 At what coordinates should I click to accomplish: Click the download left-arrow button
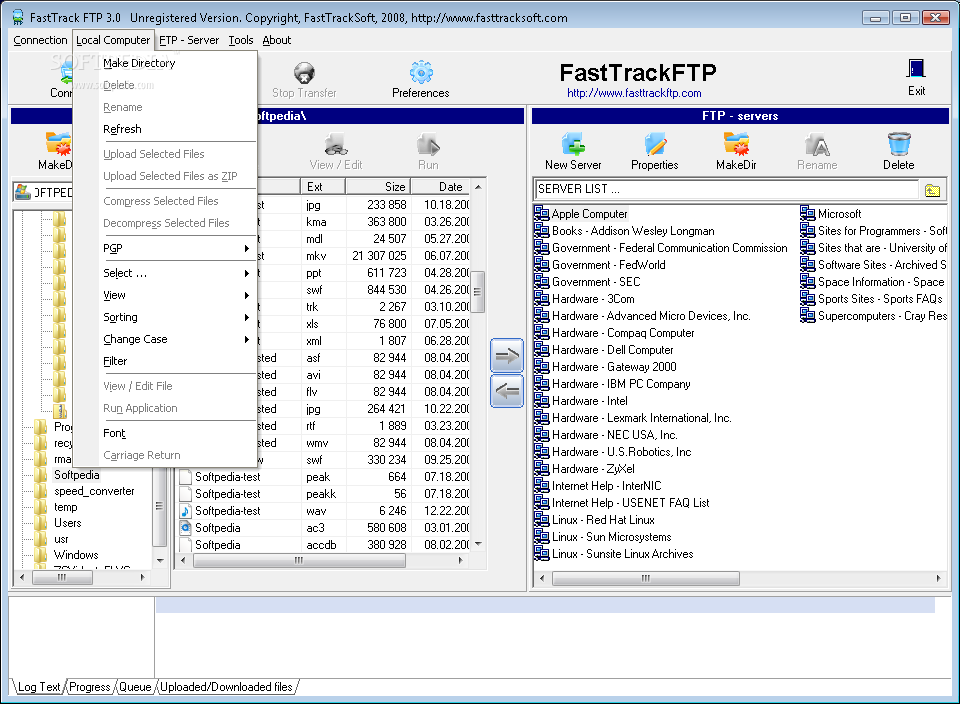[x=506, y=391]
